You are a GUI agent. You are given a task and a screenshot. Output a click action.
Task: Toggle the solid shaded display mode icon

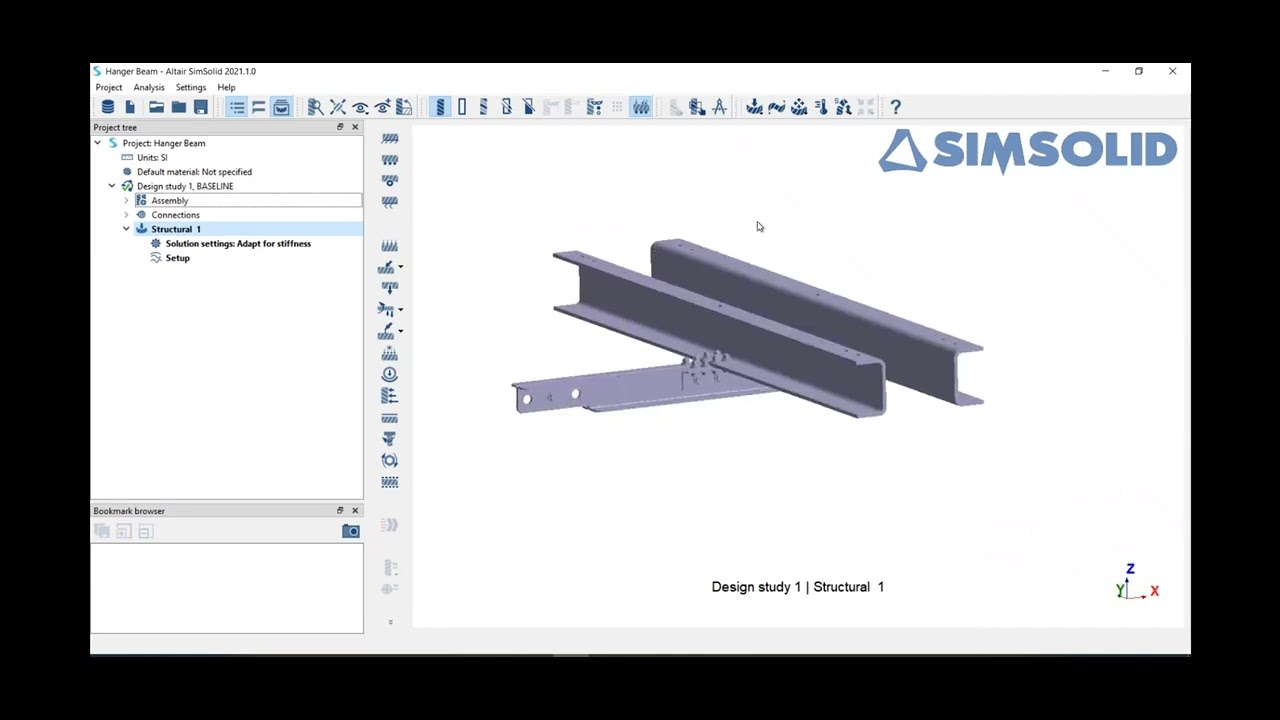click(x=440, y=107)
